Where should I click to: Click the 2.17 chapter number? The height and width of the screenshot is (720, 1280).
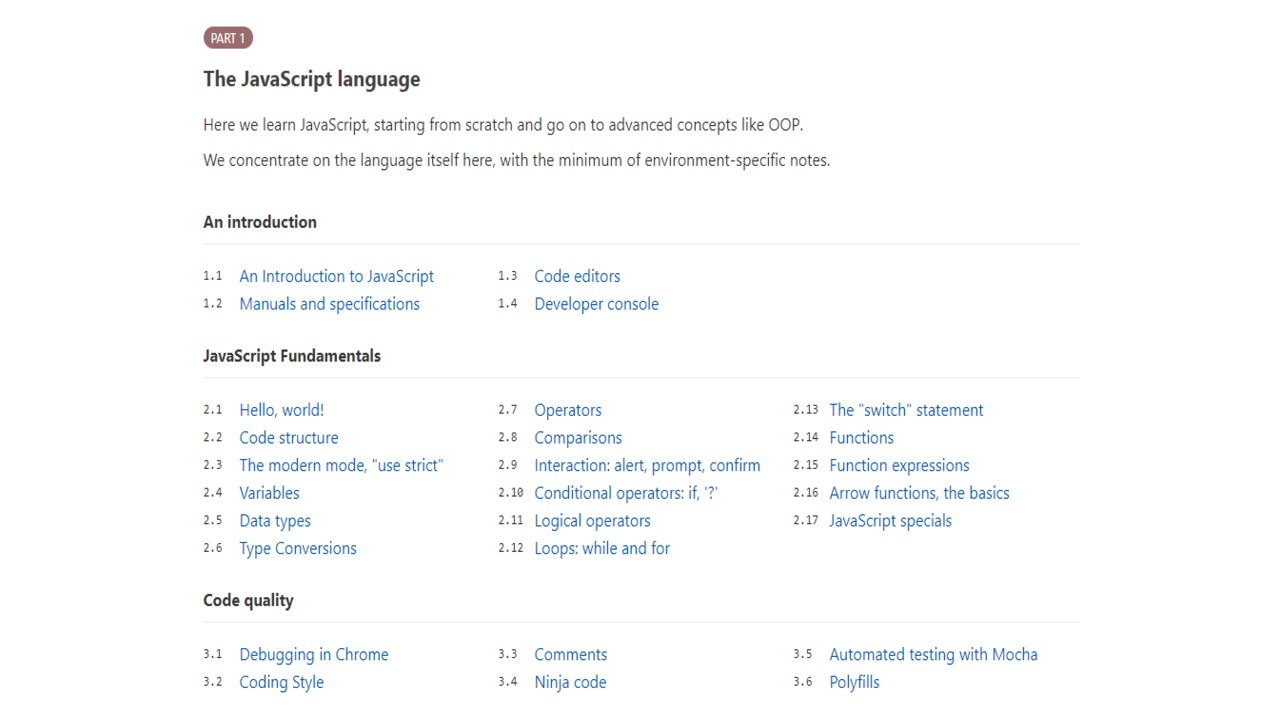pos(806,521)
